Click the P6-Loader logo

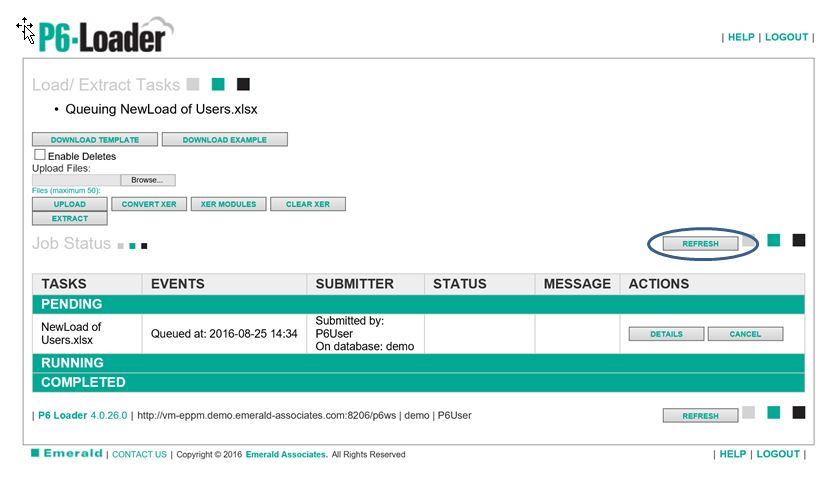[x=100, y=36]
